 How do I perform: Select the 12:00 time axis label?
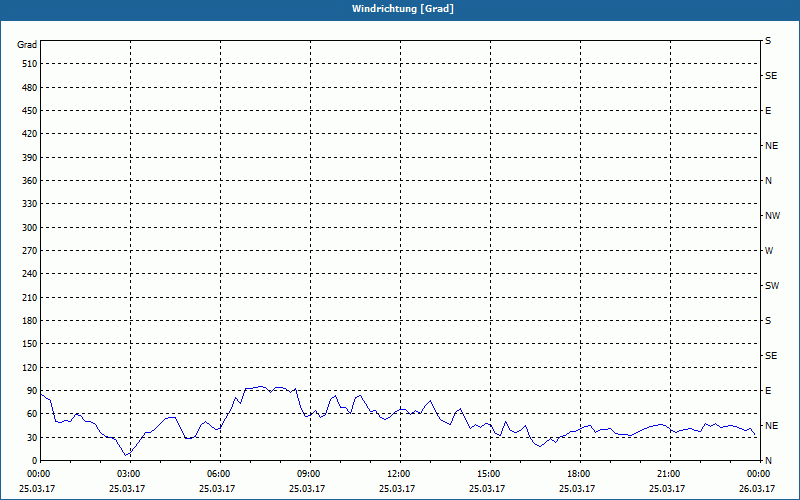(399, 473)
